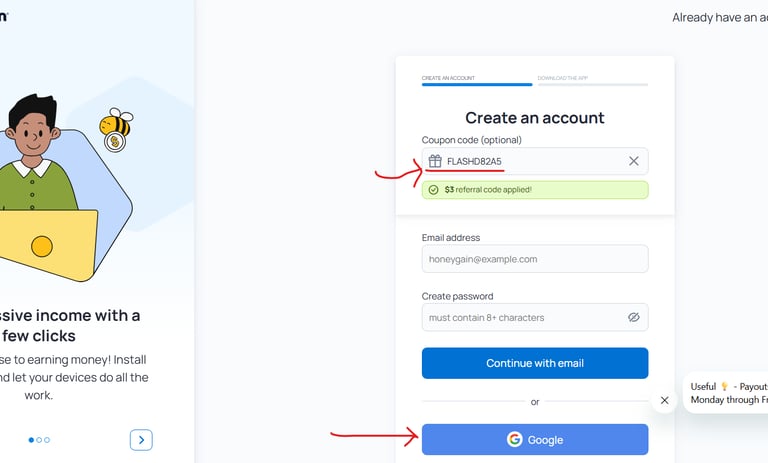Sign up using the Google button

(x=534, y=439)
